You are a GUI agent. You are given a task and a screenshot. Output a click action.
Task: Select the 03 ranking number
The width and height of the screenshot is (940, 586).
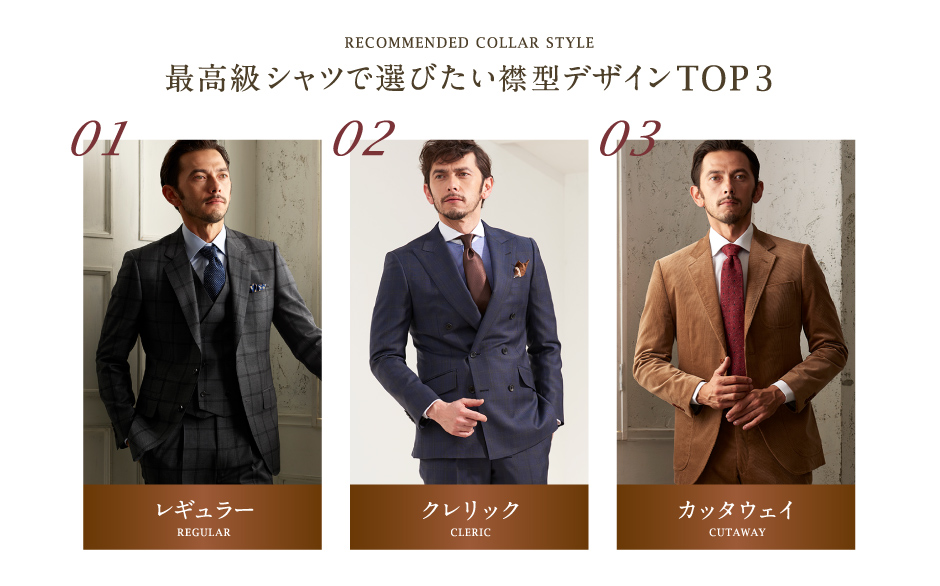[630, 139]
